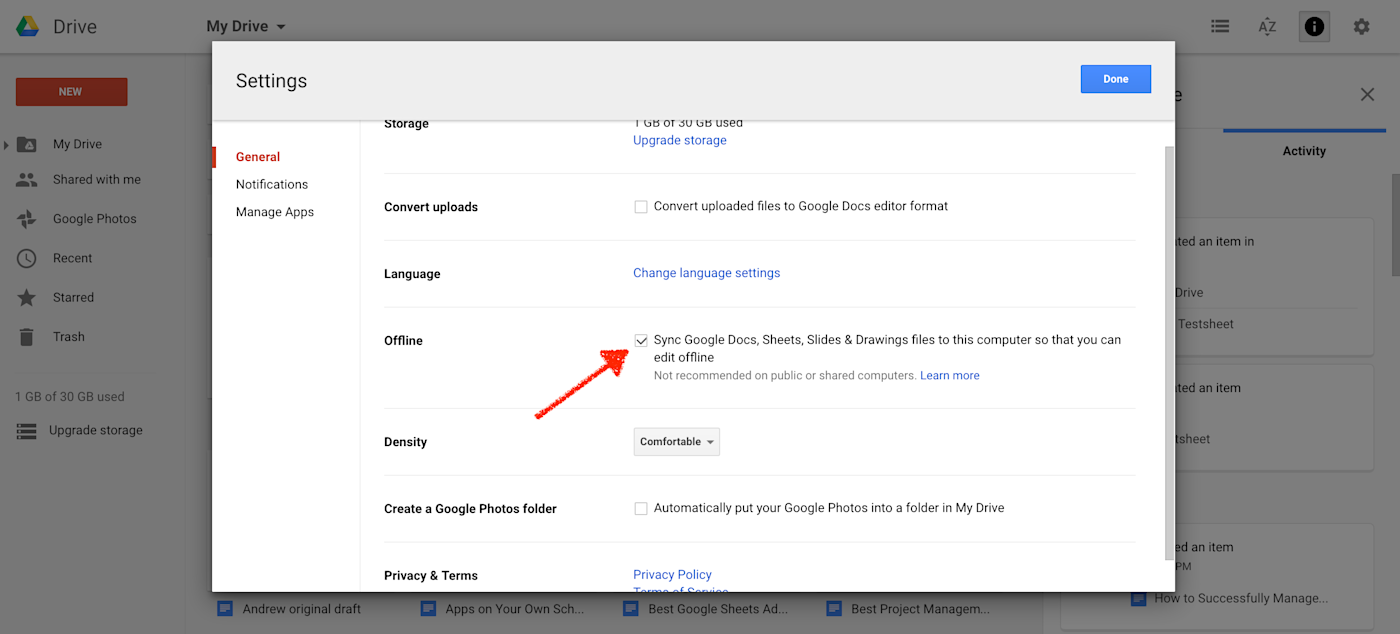Image resolution: width=1400 pixels, height=634 pixels.
Task: Switch to list view layout
Action: tap(1220, 26)
